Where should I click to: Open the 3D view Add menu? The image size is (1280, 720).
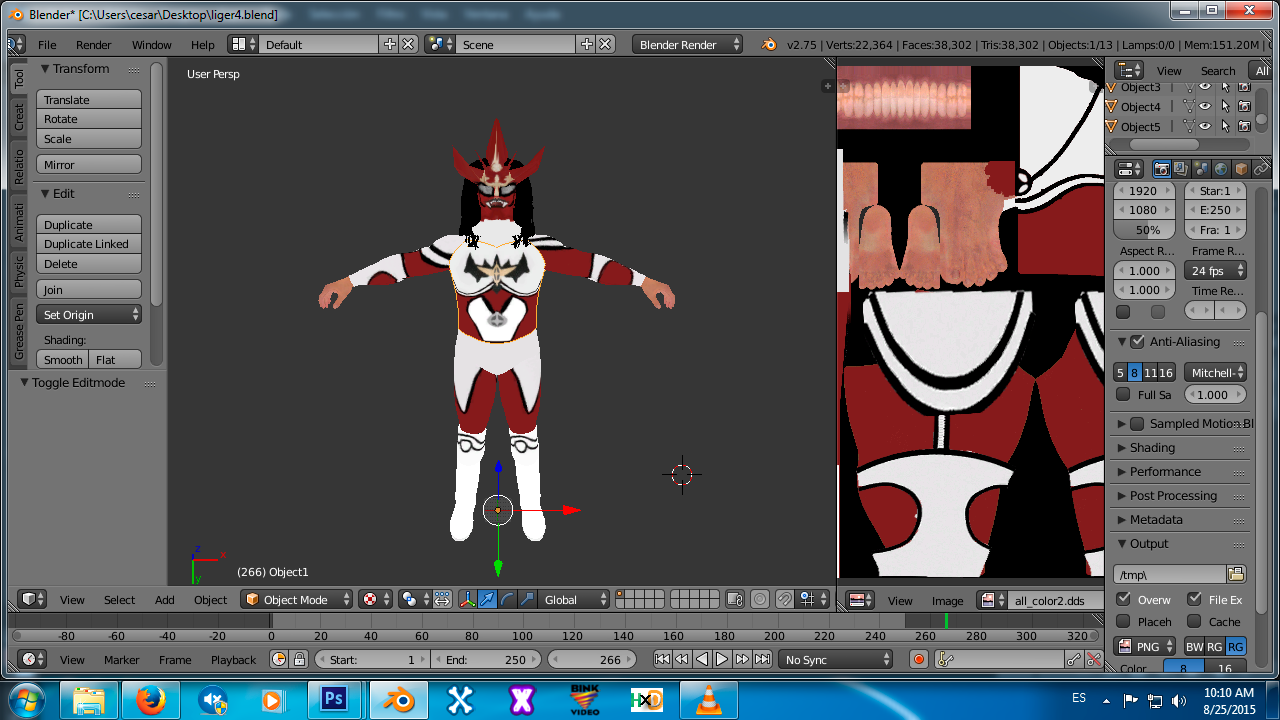tap(164, 600)
